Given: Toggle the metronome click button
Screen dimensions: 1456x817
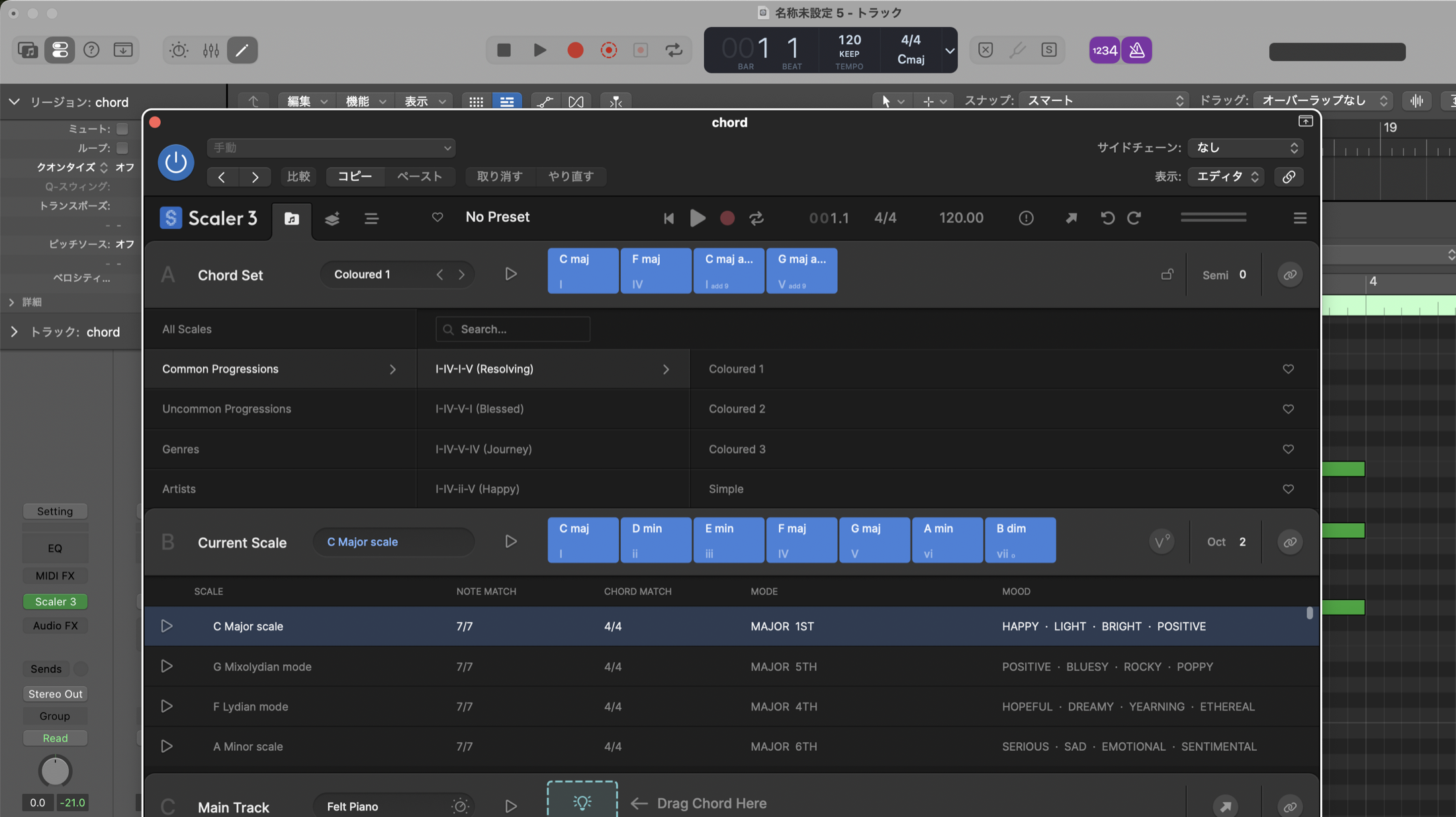Looking at the screenshot, I should pyautogui.click(x=1136, y=50).
